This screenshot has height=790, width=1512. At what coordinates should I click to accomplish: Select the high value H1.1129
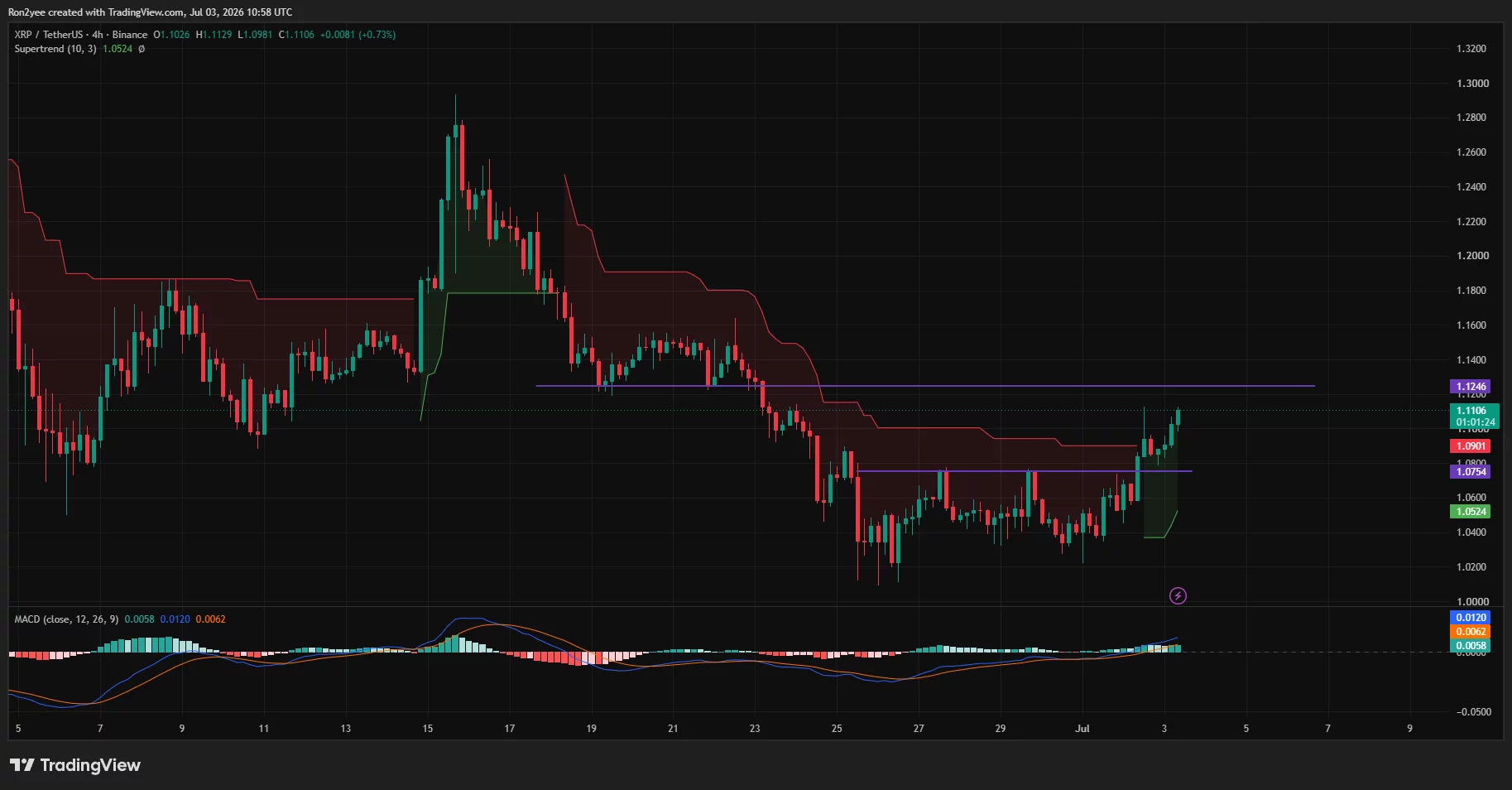pos(214,35)
